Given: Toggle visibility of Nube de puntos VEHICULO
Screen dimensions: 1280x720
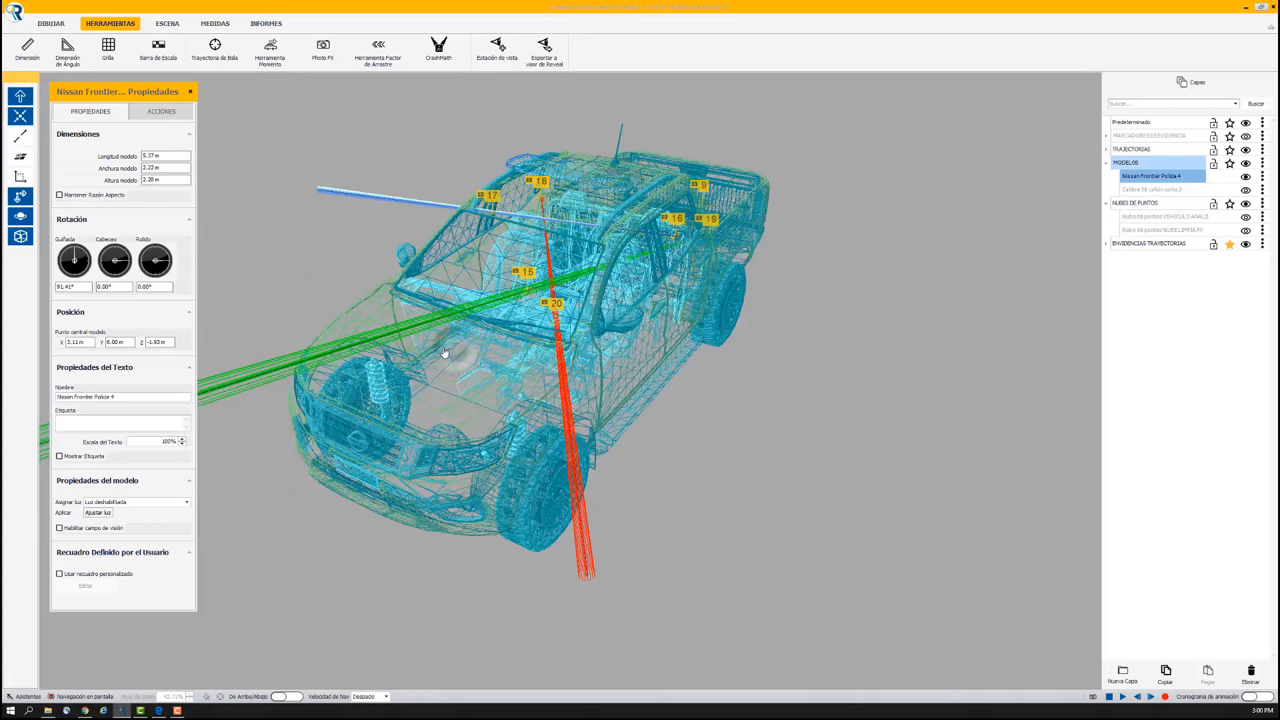Looking at the screenshot, I should point(1246,217).
